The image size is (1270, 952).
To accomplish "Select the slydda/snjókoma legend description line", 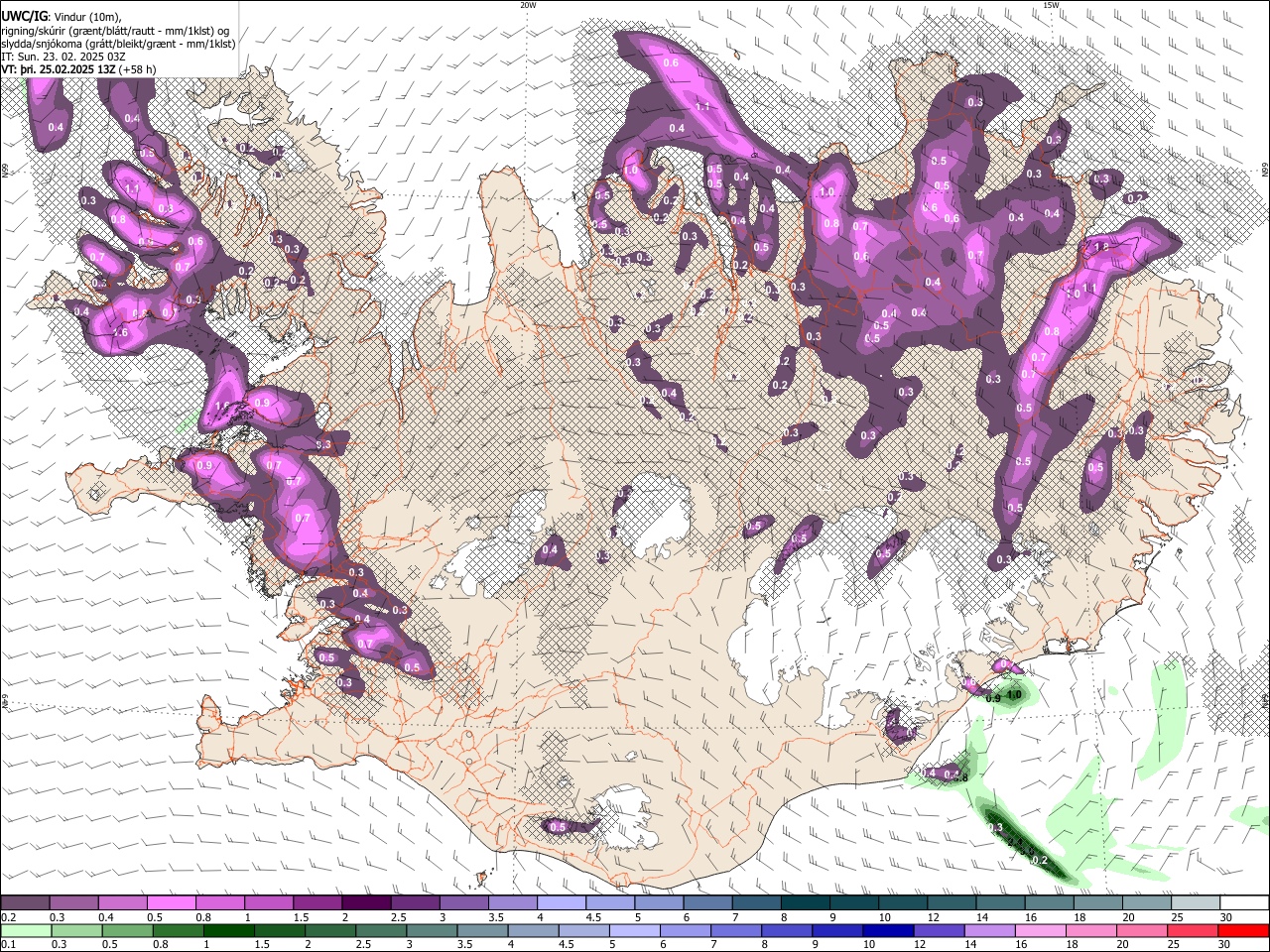I will (x=118, y=44).
